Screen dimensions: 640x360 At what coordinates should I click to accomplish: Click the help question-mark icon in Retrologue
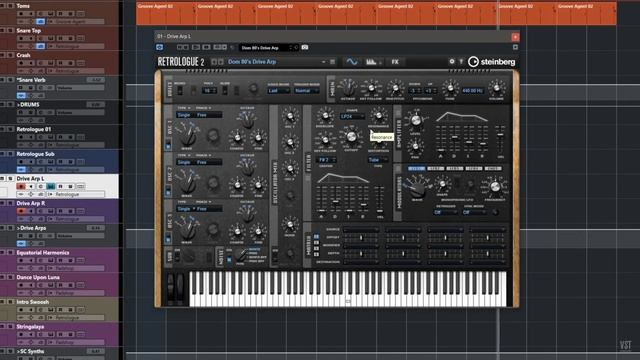(461, 62)
